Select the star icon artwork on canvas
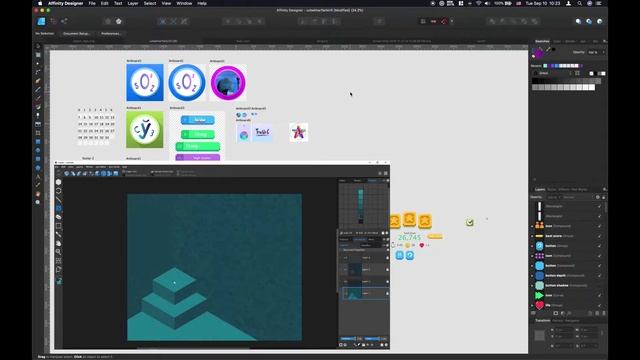Image resolution: width=640 pixels, height=360 pixels. (x=298, y=132)
